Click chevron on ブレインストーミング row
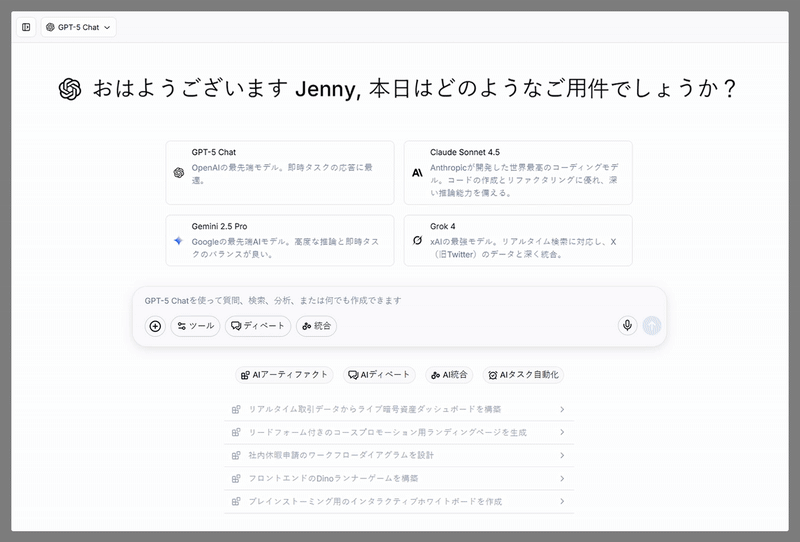The width and height of the screenshot is (800, 542). point(562,501)
